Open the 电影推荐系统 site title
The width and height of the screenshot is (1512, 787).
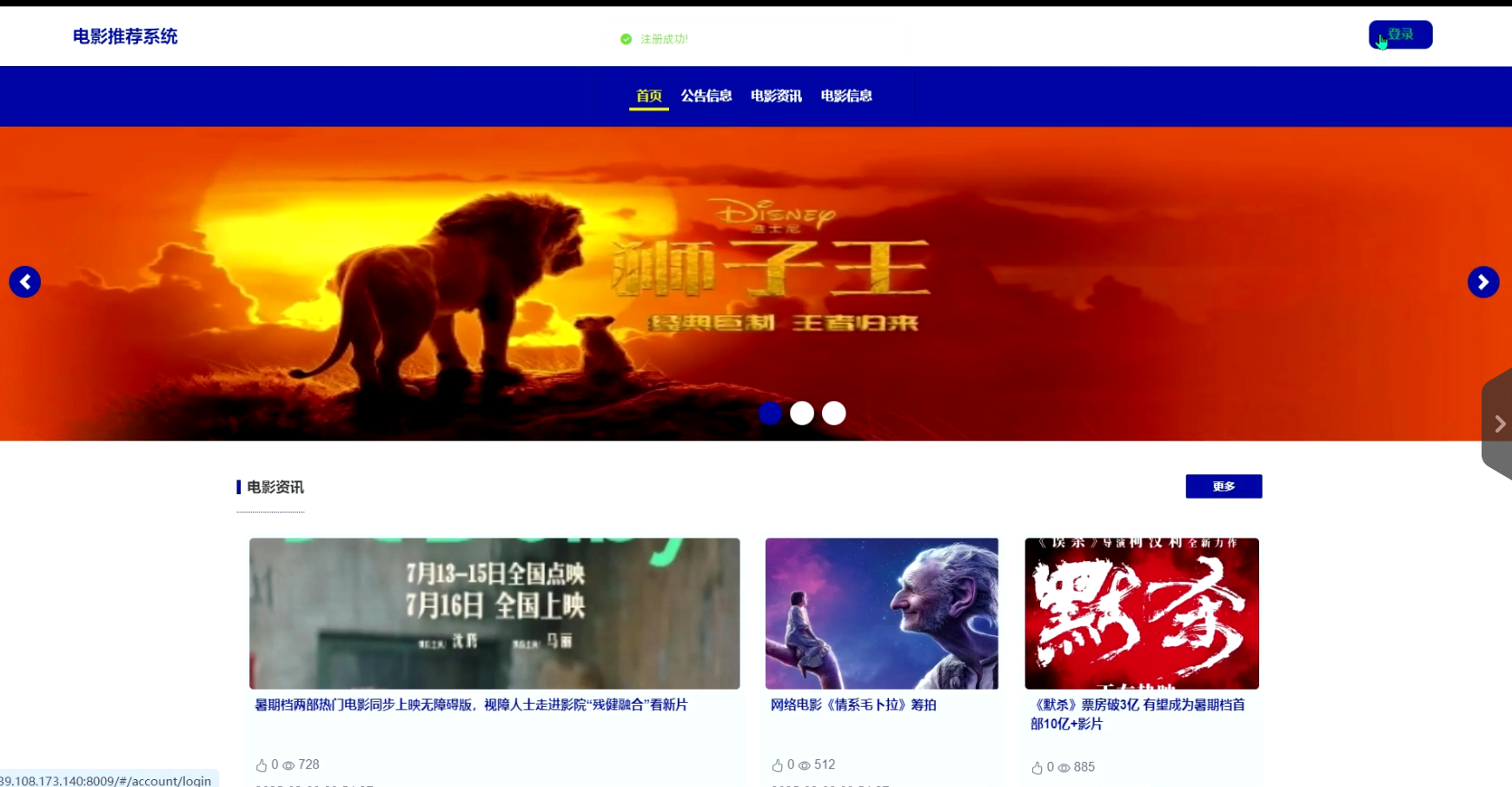point(125,36)
